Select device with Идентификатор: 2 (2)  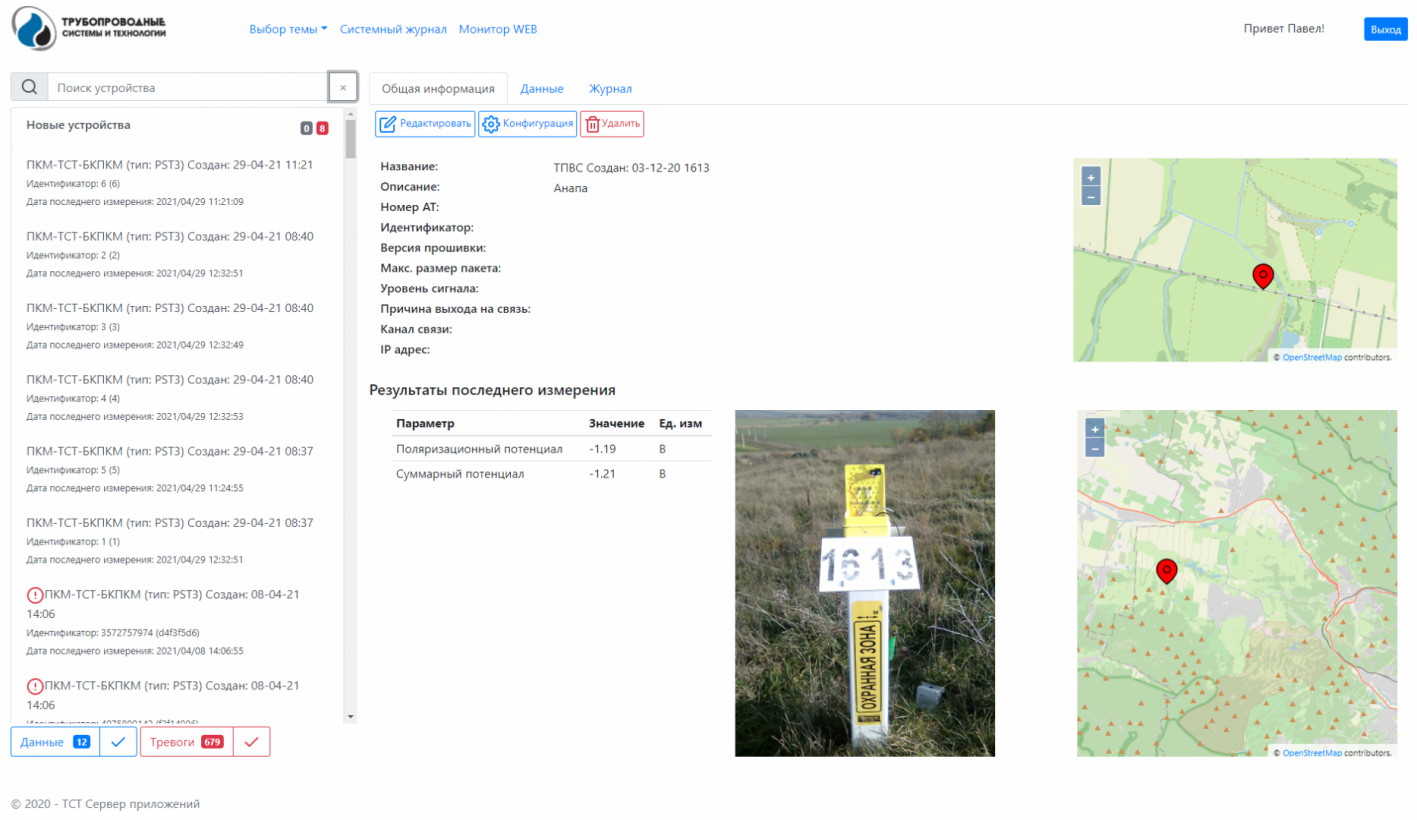(x=178, y=254)
